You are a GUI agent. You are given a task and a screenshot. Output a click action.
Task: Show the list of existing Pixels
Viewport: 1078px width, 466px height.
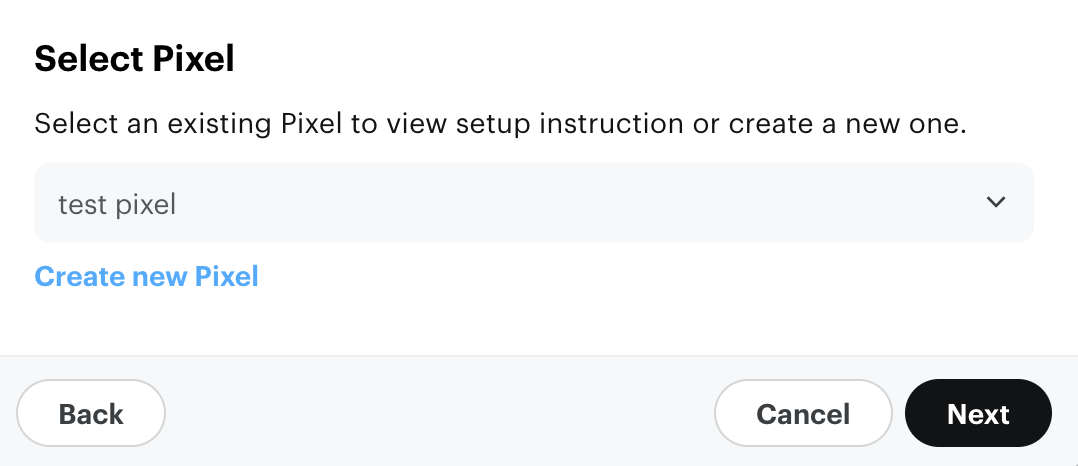(x=533, y=203)
